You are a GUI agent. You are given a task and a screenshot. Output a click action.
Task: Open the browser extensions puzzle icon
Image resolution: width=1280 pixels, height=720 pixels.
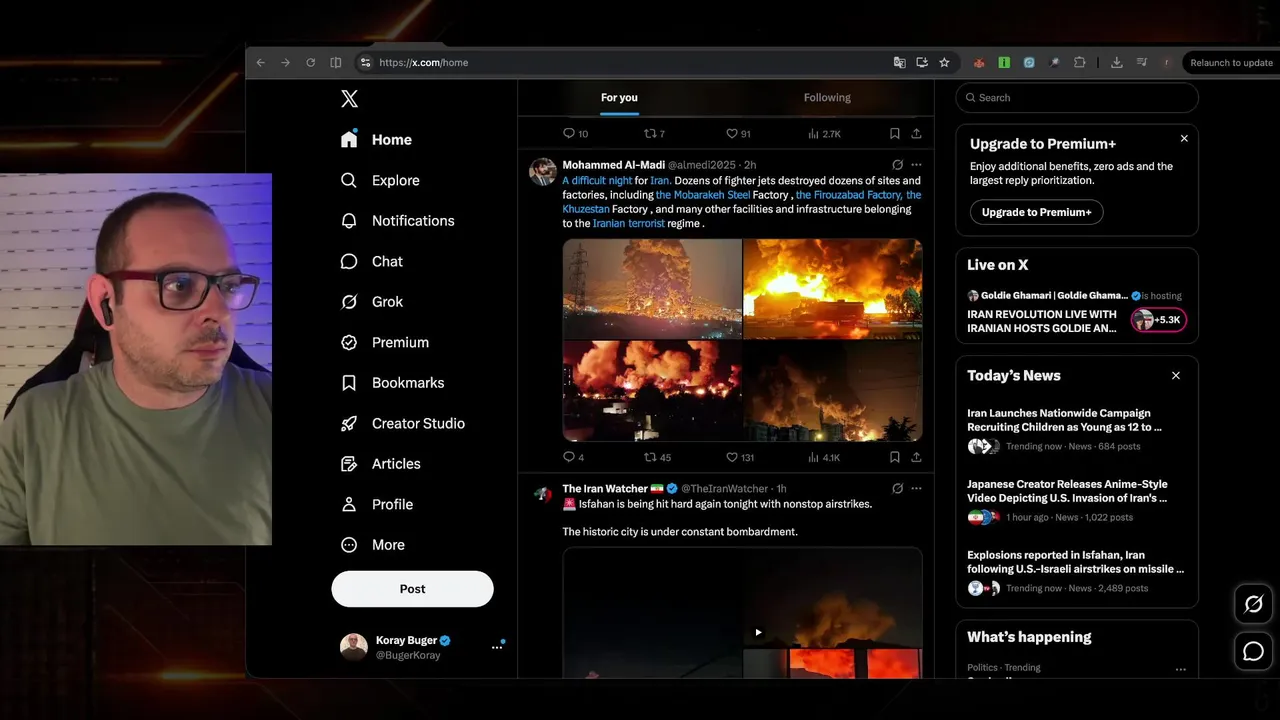pos(1080,62)
